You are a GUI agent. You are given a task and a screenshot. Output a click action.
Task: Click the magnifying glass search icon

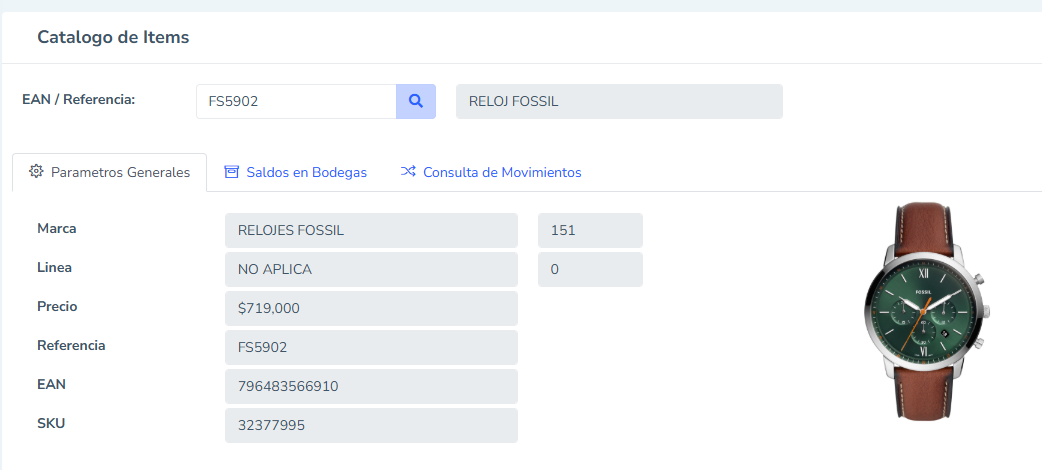[416, 101]
